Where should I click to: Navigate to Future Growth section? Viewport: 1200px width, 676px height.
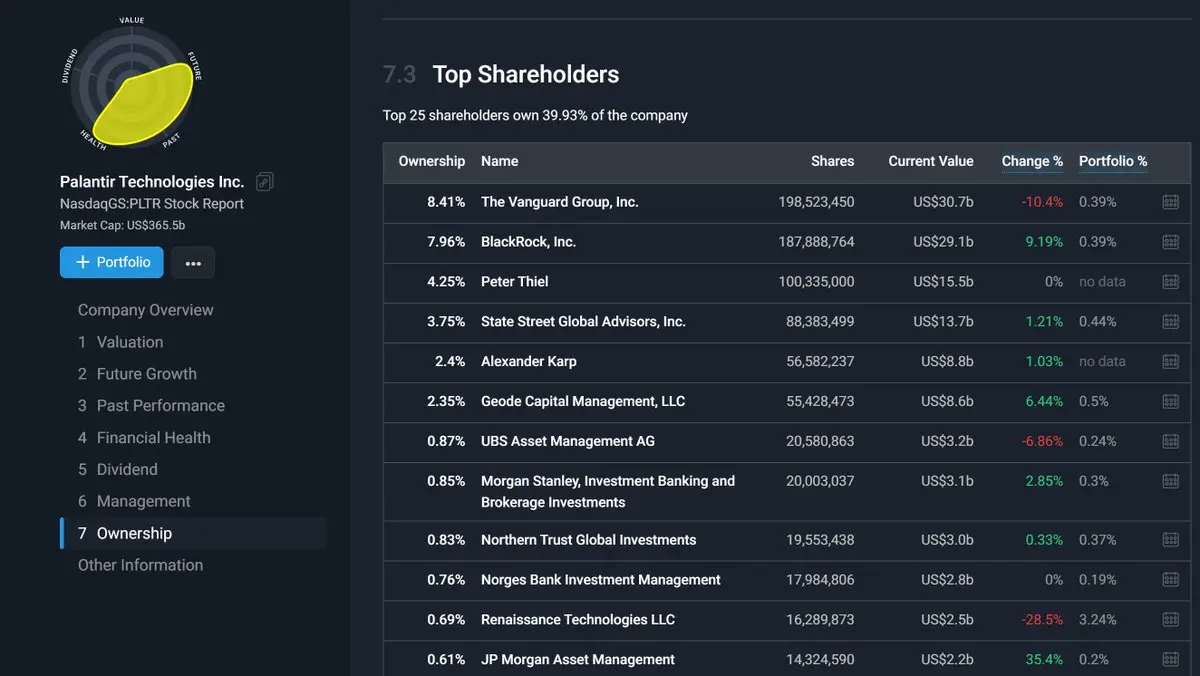pyautogui.click(x=138, y=374)
